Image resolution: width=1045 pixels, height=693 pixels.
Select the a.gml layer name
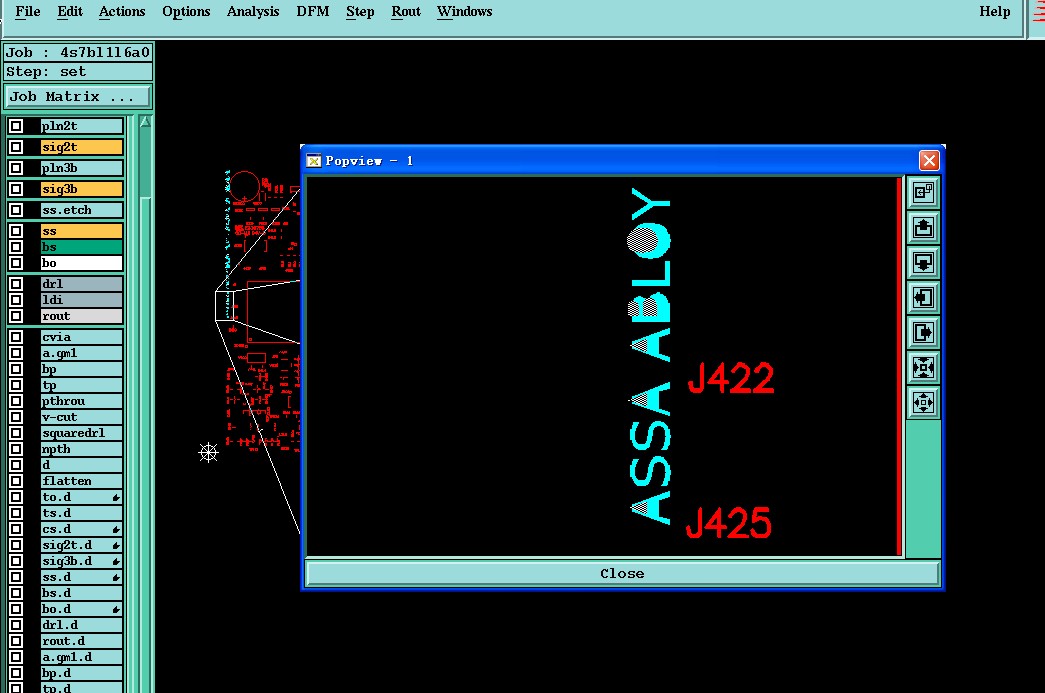(82, 353)
